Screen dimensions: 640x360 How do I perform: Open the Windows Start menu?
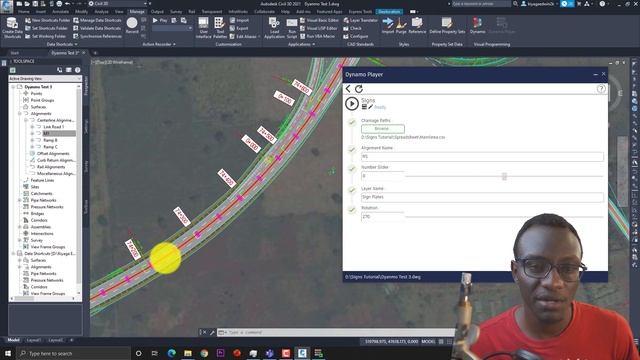[x=8, y=353]
